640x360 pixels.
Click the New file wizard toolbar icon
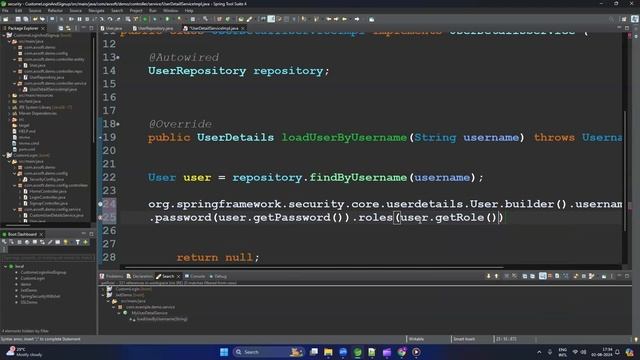tap(6, 19)
